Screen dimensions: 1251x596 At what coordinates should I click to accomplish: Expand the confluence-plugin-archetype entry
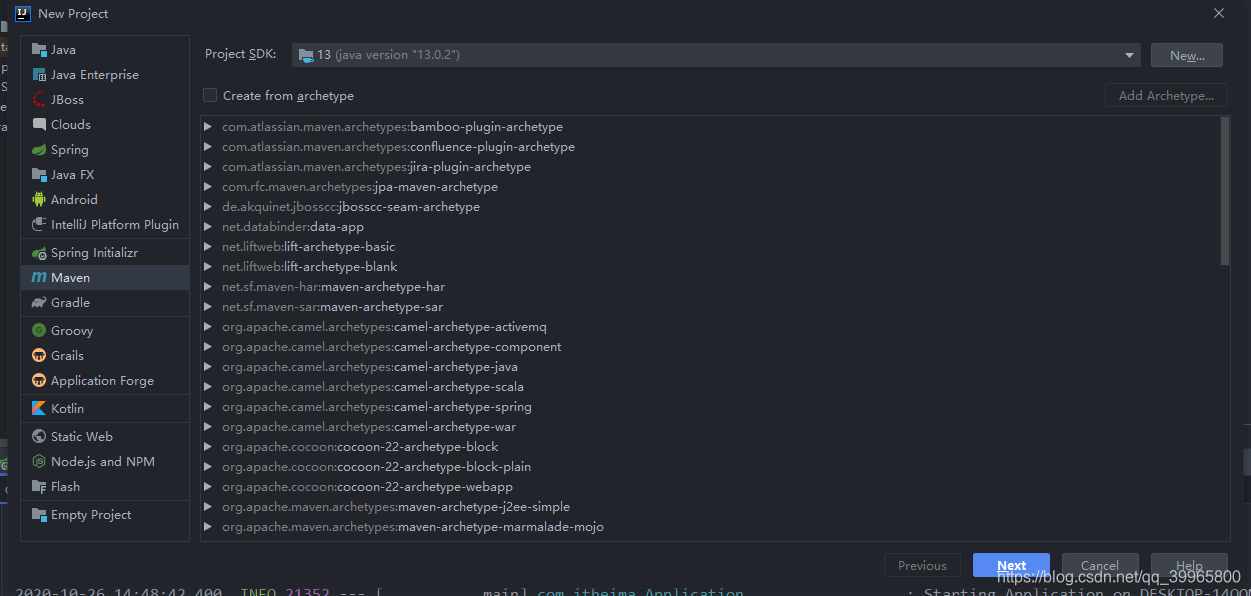(x=208, y=147)
